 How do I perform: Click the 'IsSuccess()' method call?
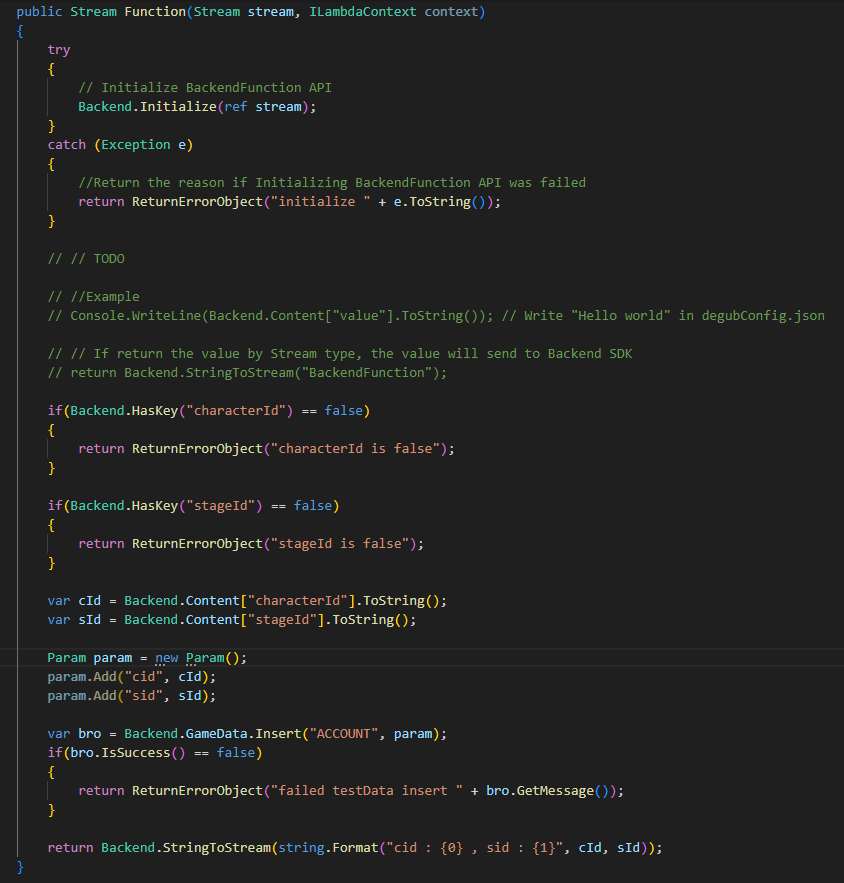pyautogui.click(x=144, y=753)
